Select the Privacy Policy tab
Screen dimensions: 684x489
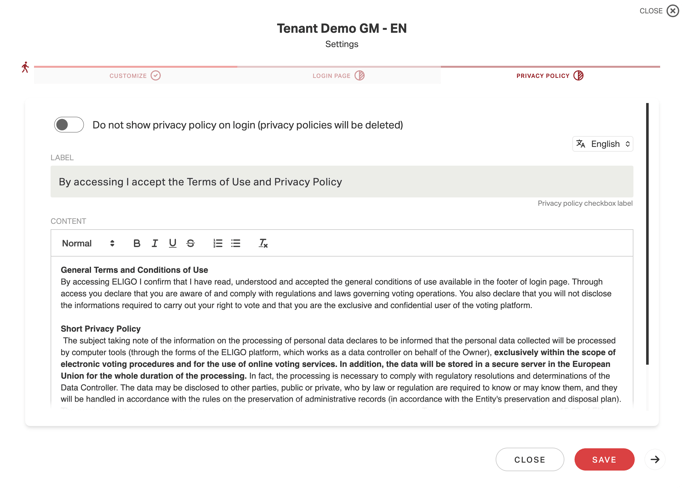(550, 75)
